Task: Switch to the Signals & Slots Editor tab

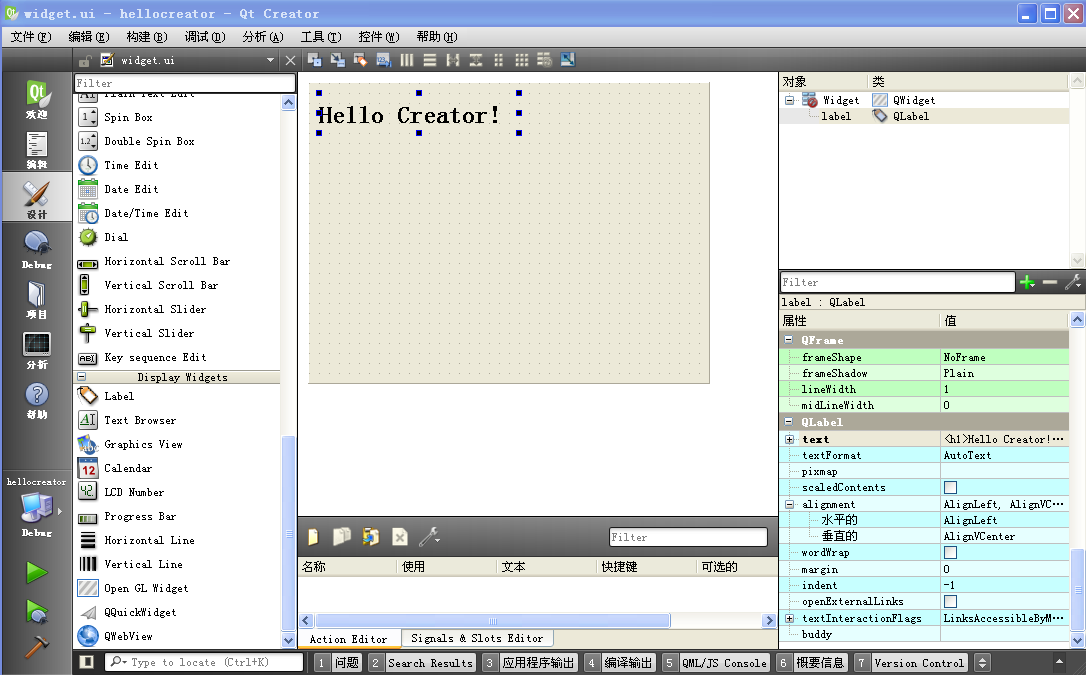Action: [x=477, y=638]
